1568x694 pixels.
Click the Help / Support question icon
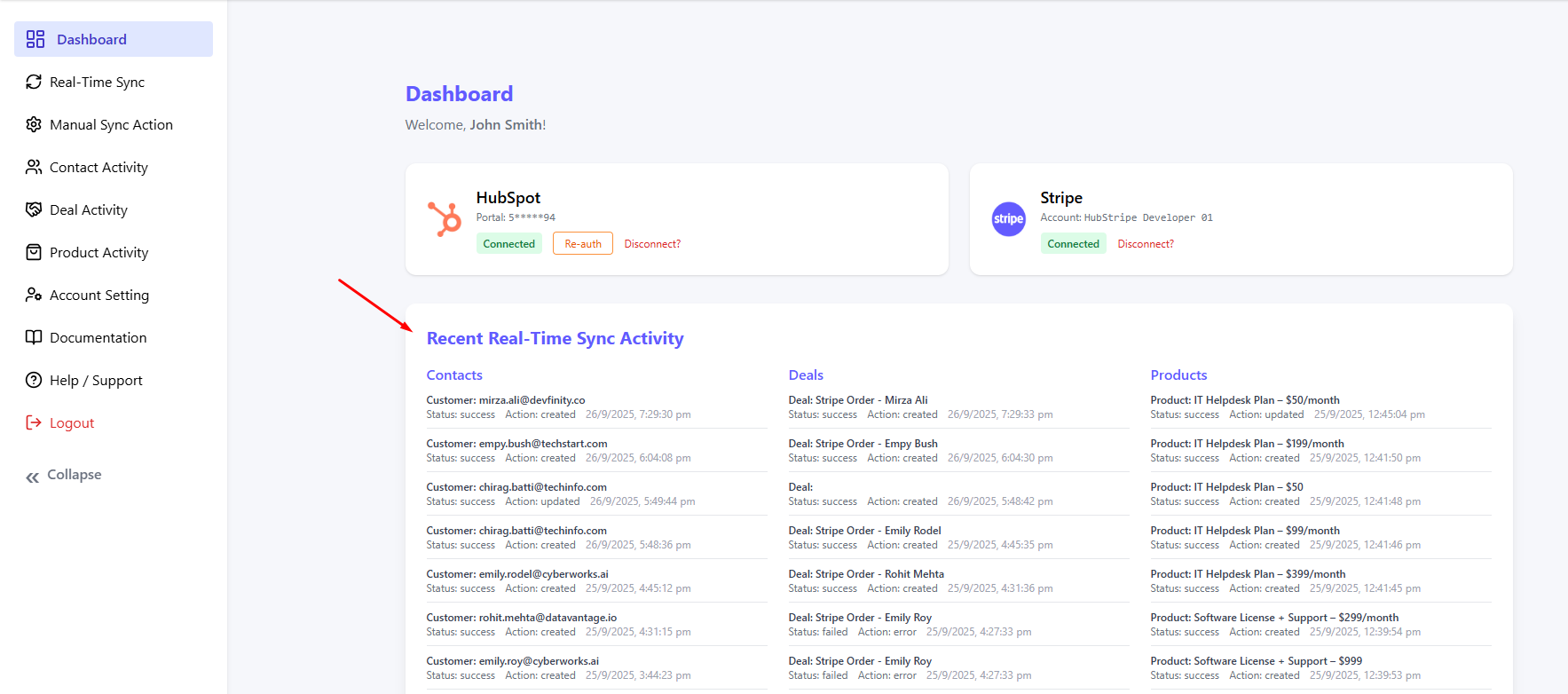coord(34,380)
